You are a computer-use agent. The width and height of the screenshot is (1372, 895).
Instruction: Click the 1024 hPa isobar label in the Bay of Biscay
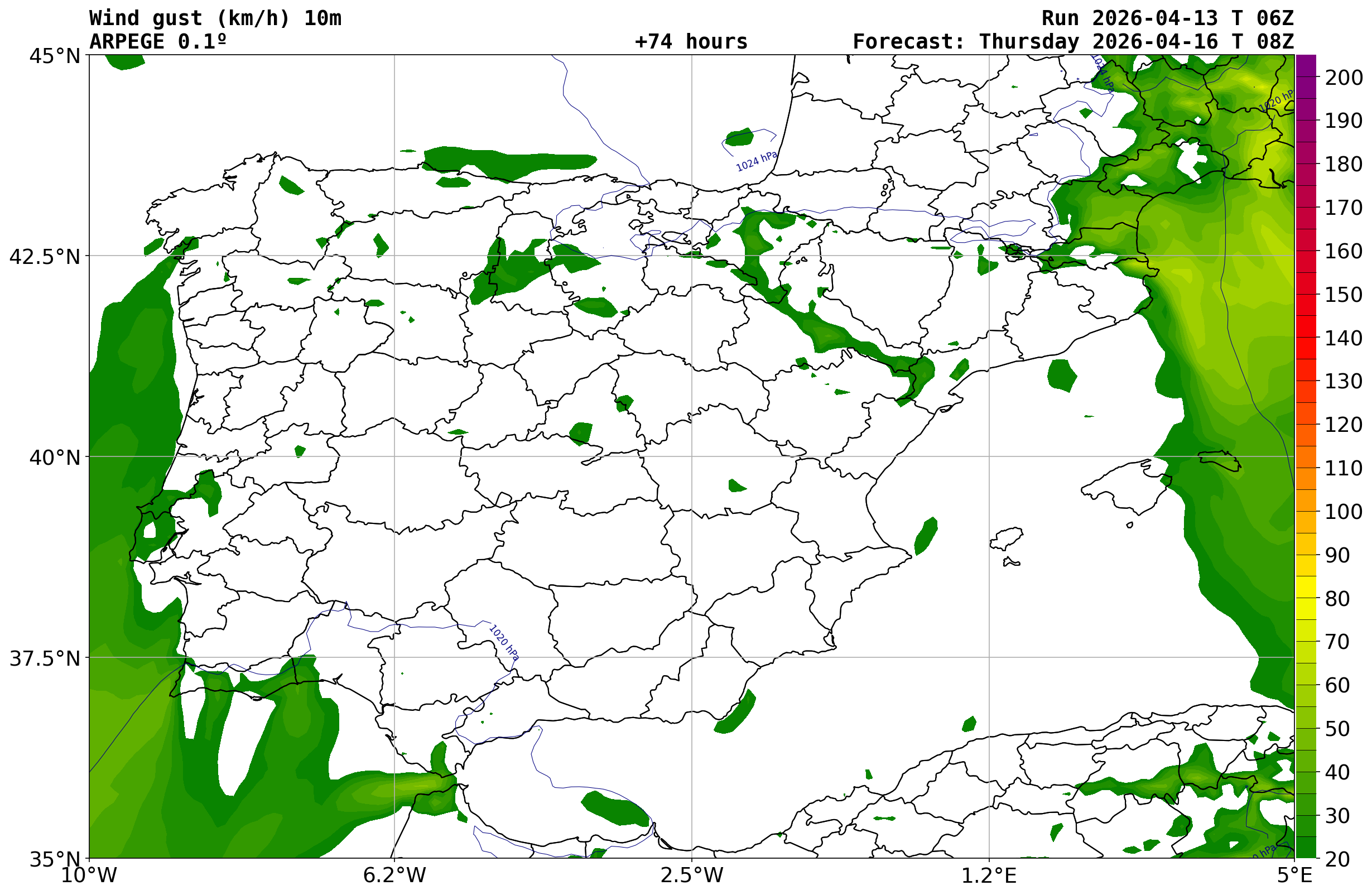pos(757,161)
